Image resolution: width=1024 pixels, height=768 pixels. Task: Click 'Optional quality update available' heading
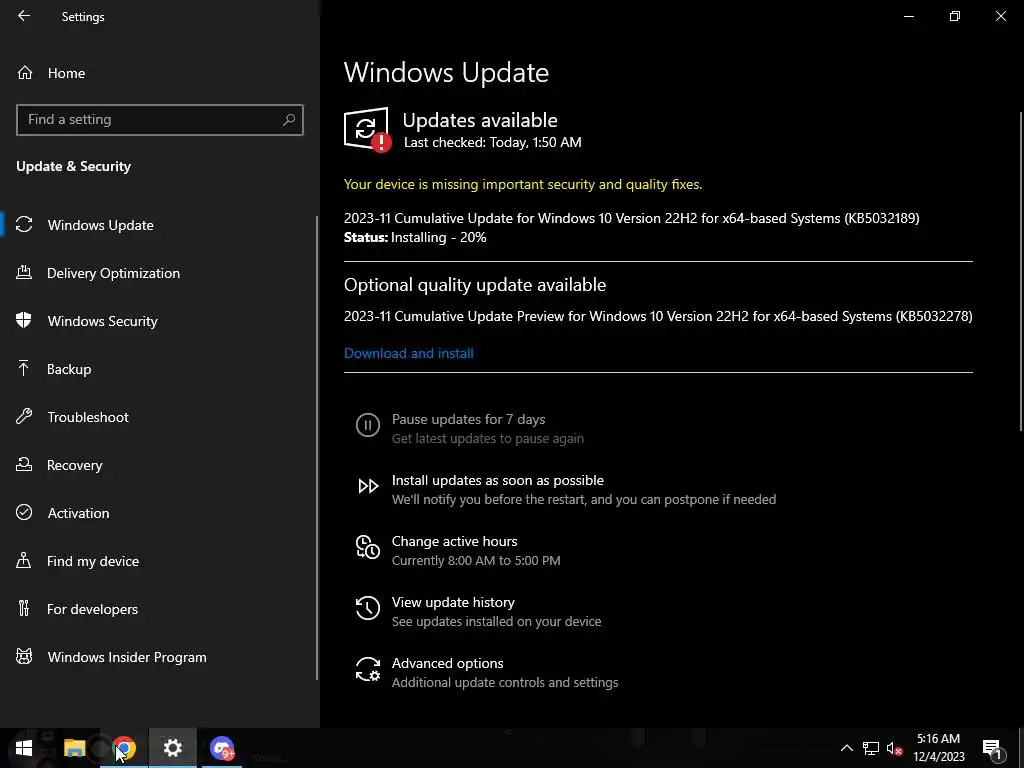coord(475,285)
